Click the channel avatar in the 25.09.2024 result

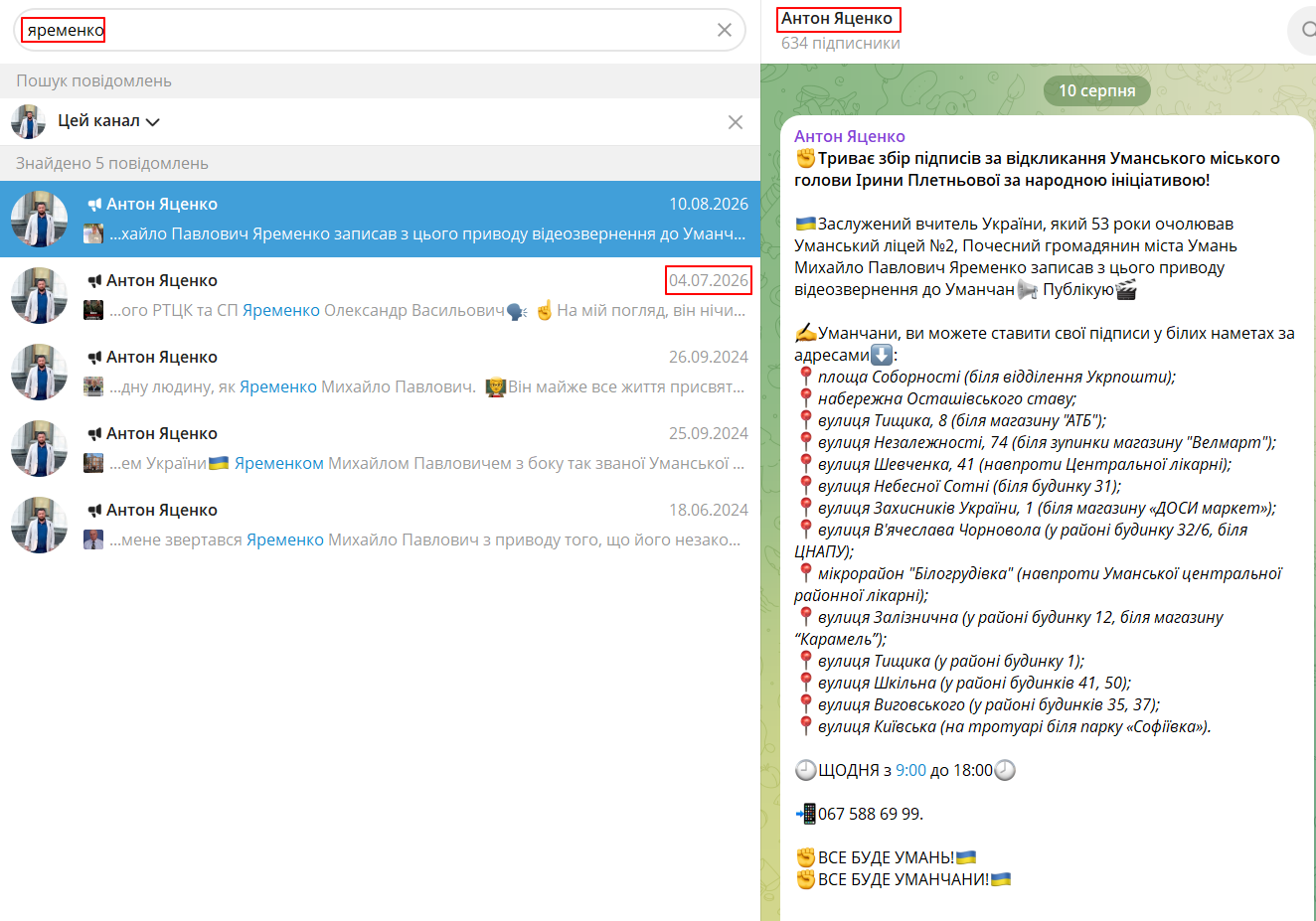(40, 449)
